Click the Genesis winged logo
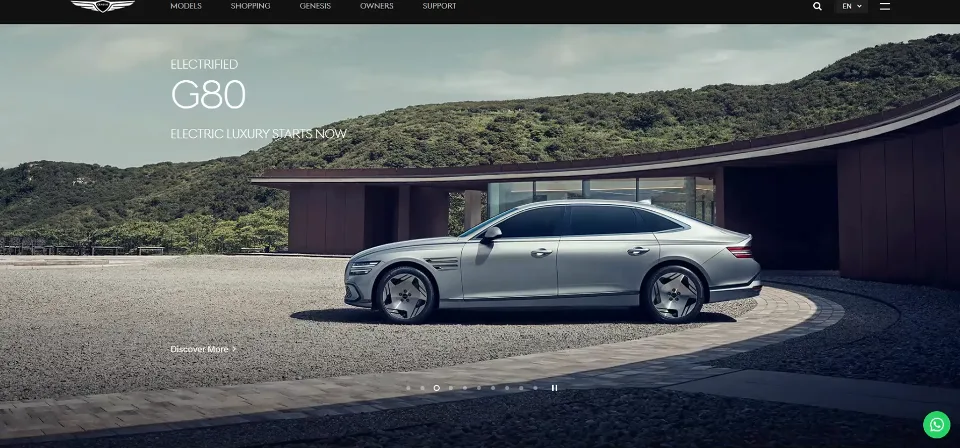 point(103,6)
